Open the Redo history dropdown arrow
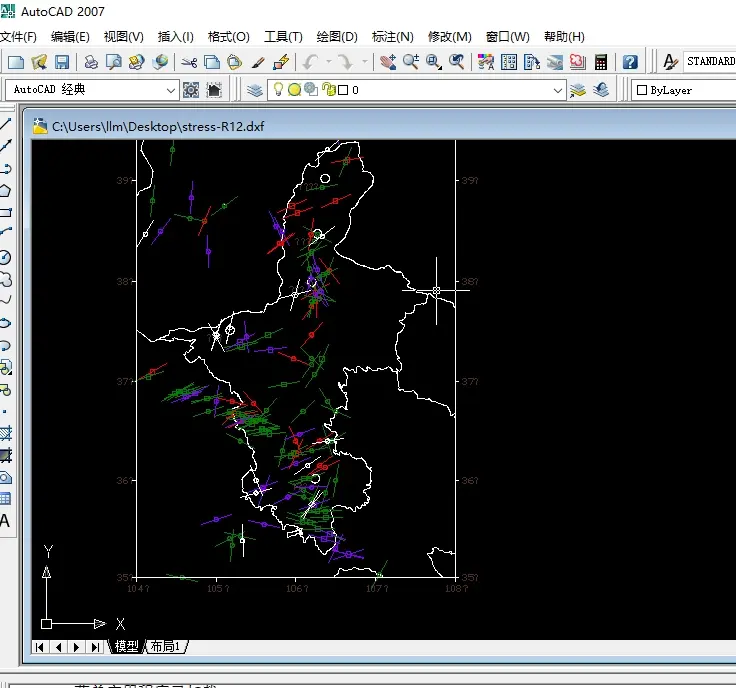736x688 pixels. [365, 61]
